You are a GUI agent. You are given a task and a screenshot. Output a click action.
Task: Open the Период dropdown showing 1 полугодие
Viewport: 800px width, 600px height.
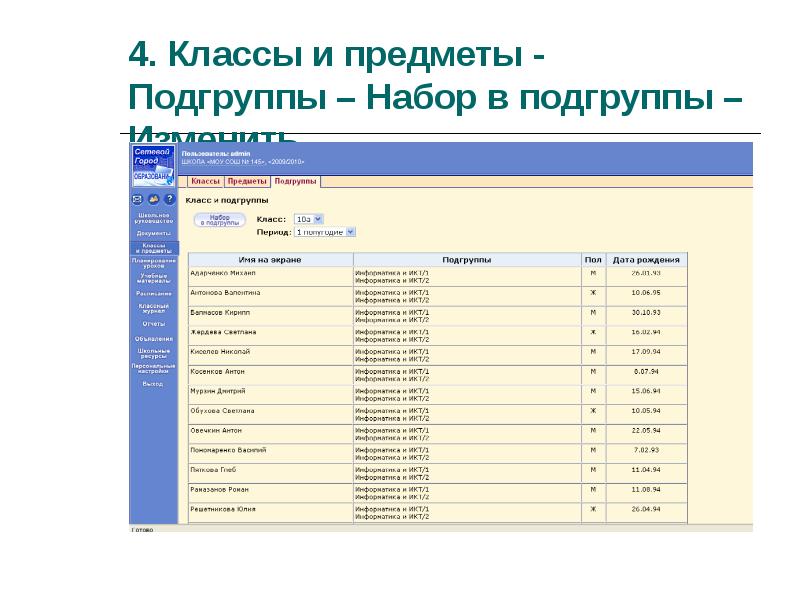tap(325, 232)
